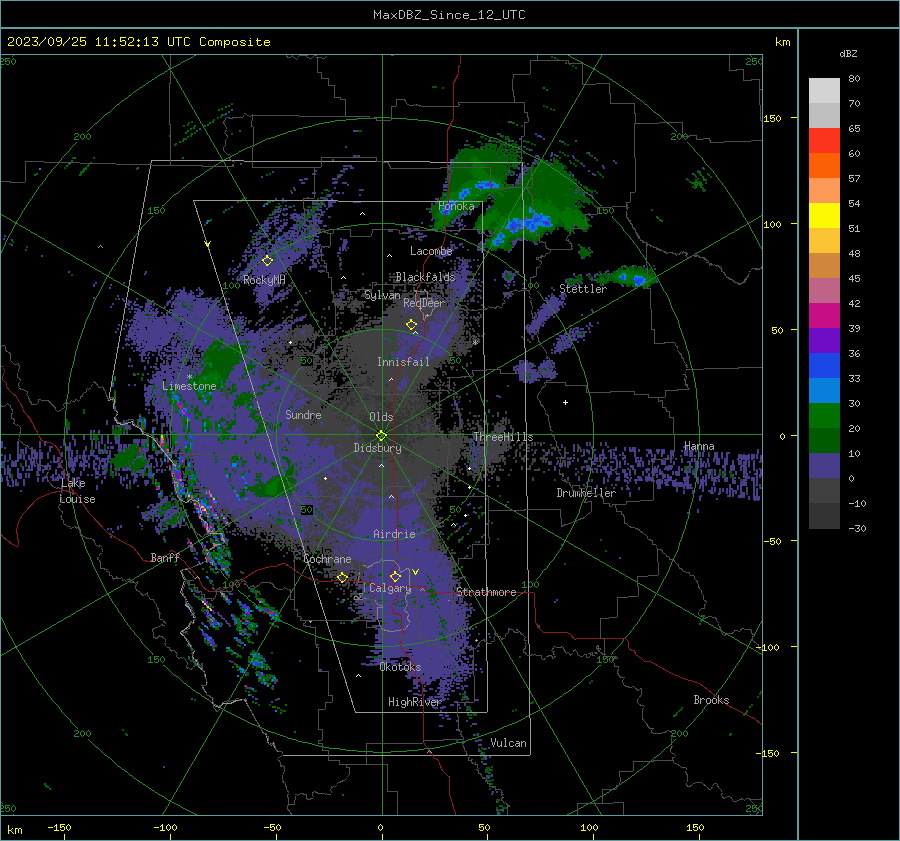
Task: Click the Blackfalds city label
Action: click(425, 277)
